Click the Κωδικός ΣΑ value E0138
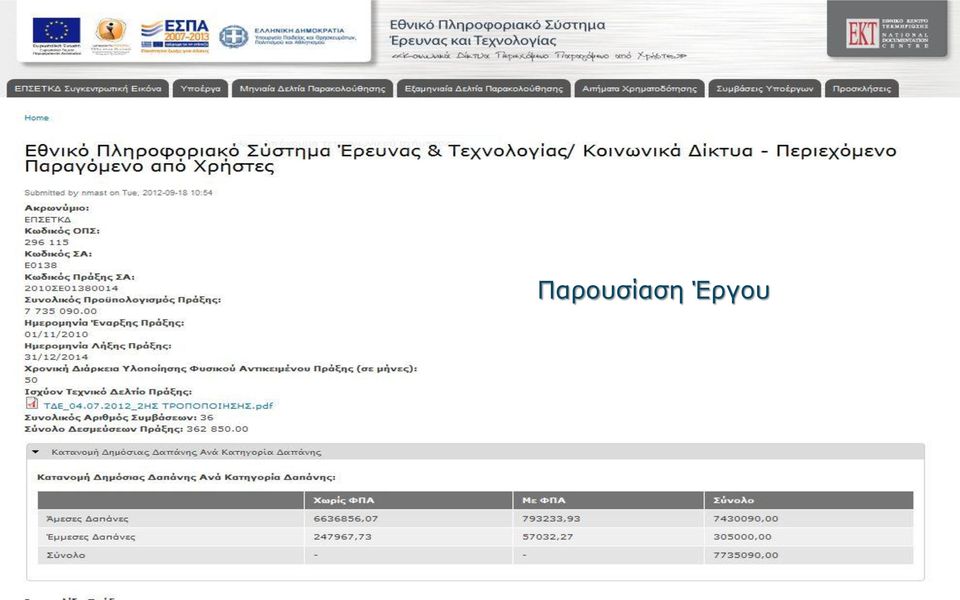 pyautogui.click(x=40, y=265)
